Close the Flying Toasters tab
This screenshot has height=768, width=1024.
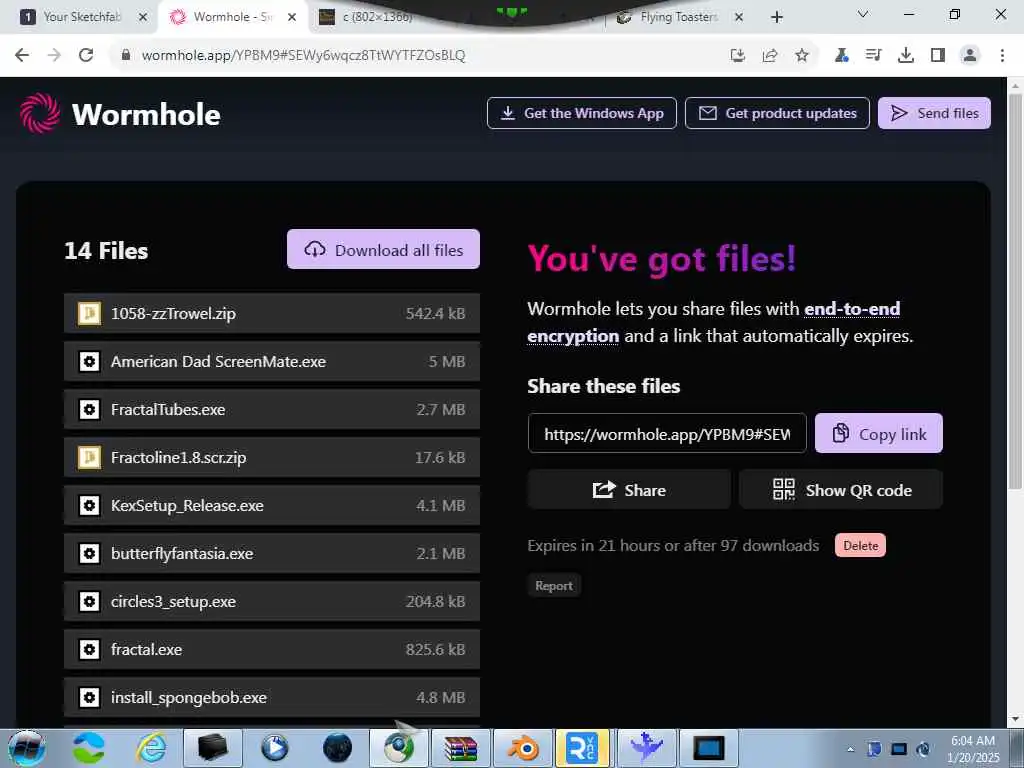[x=739, y=17]
